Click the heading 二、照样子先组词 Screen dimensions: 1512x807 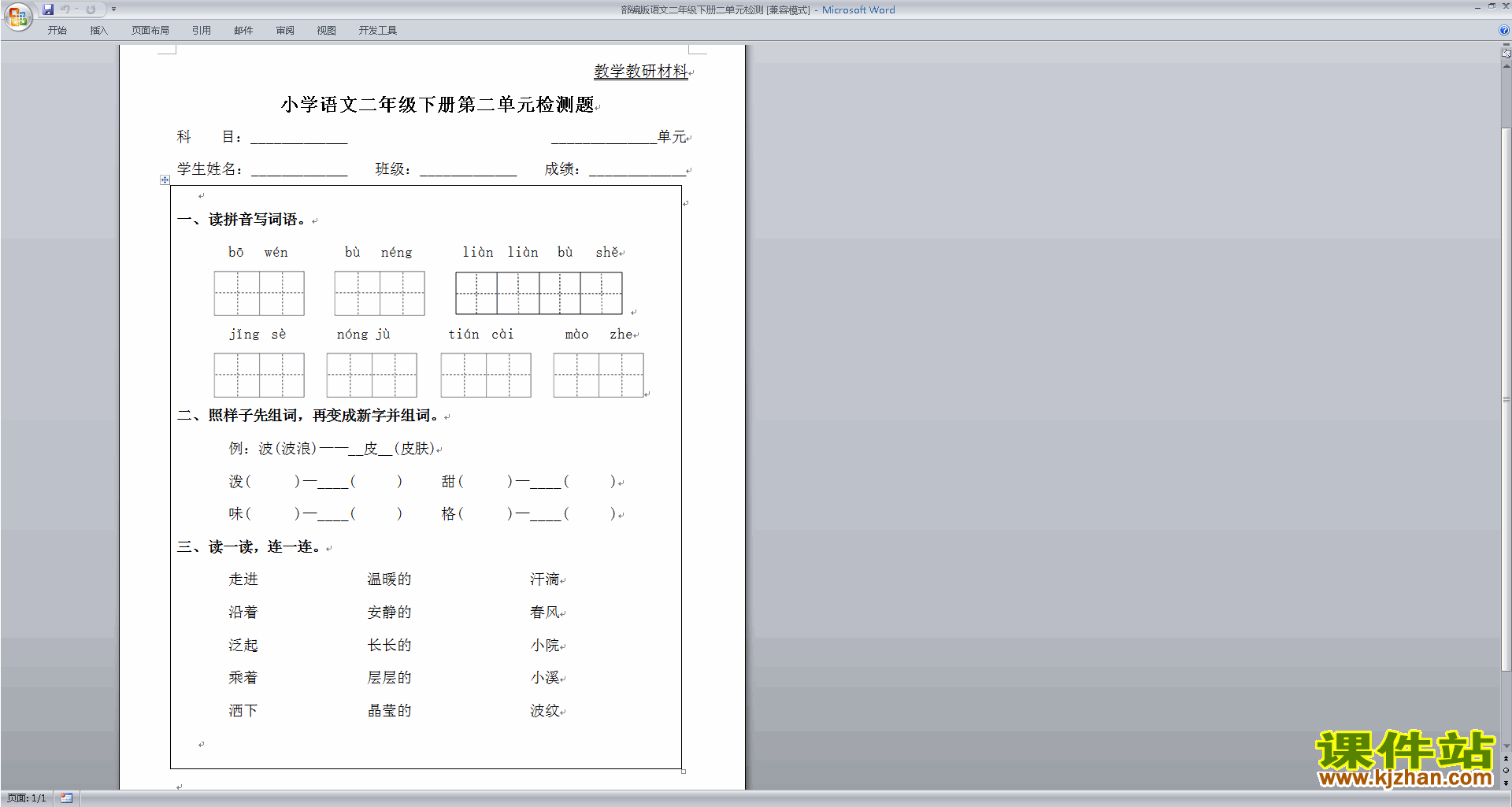(x=238, y=416)
